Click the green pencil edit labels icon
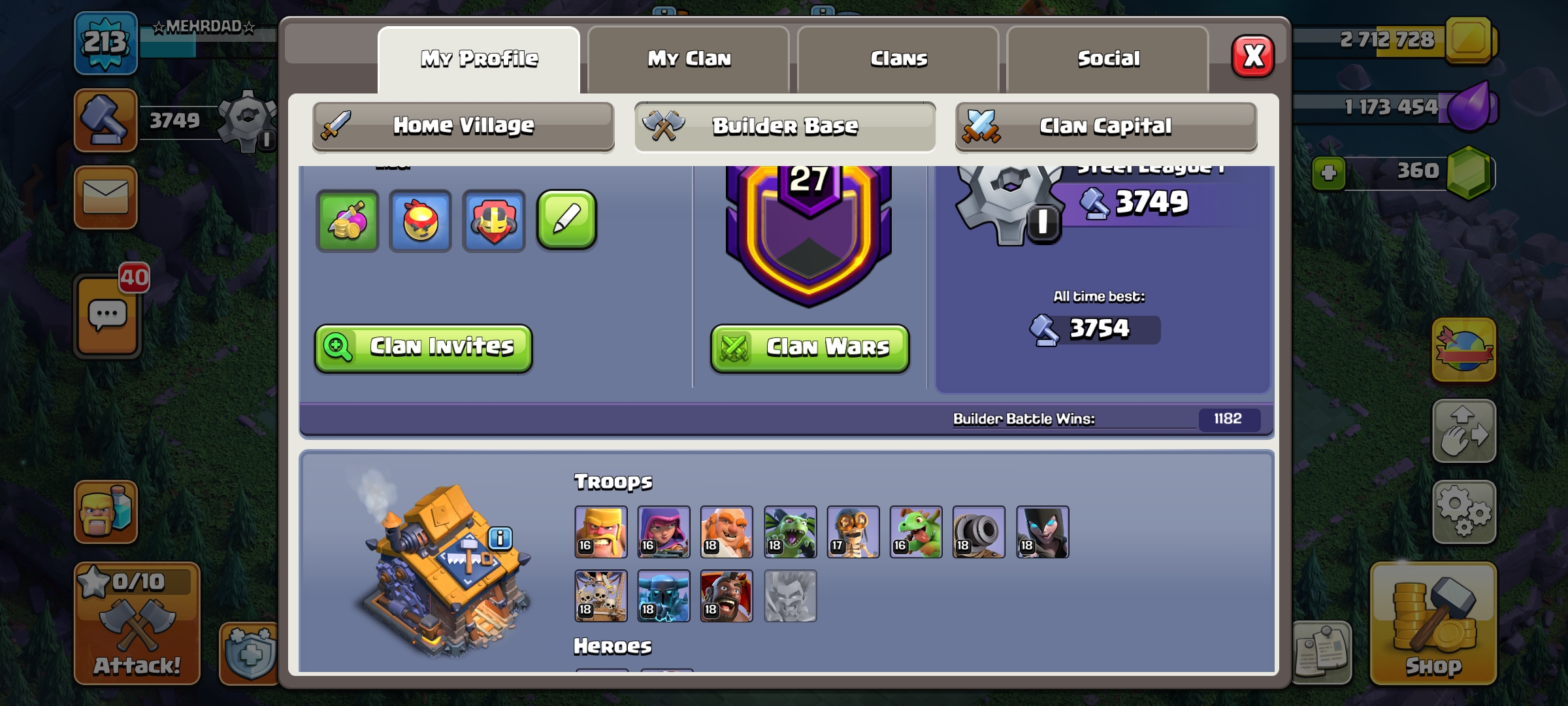The height and width of the screenshot is (706, 1568). [566, 220]
